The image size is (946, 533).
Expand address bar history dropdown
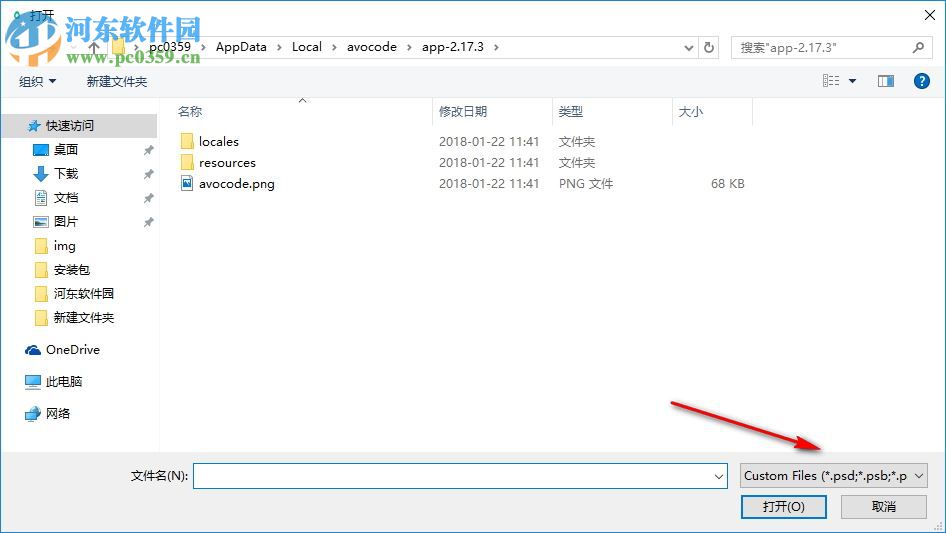[688, 48]
